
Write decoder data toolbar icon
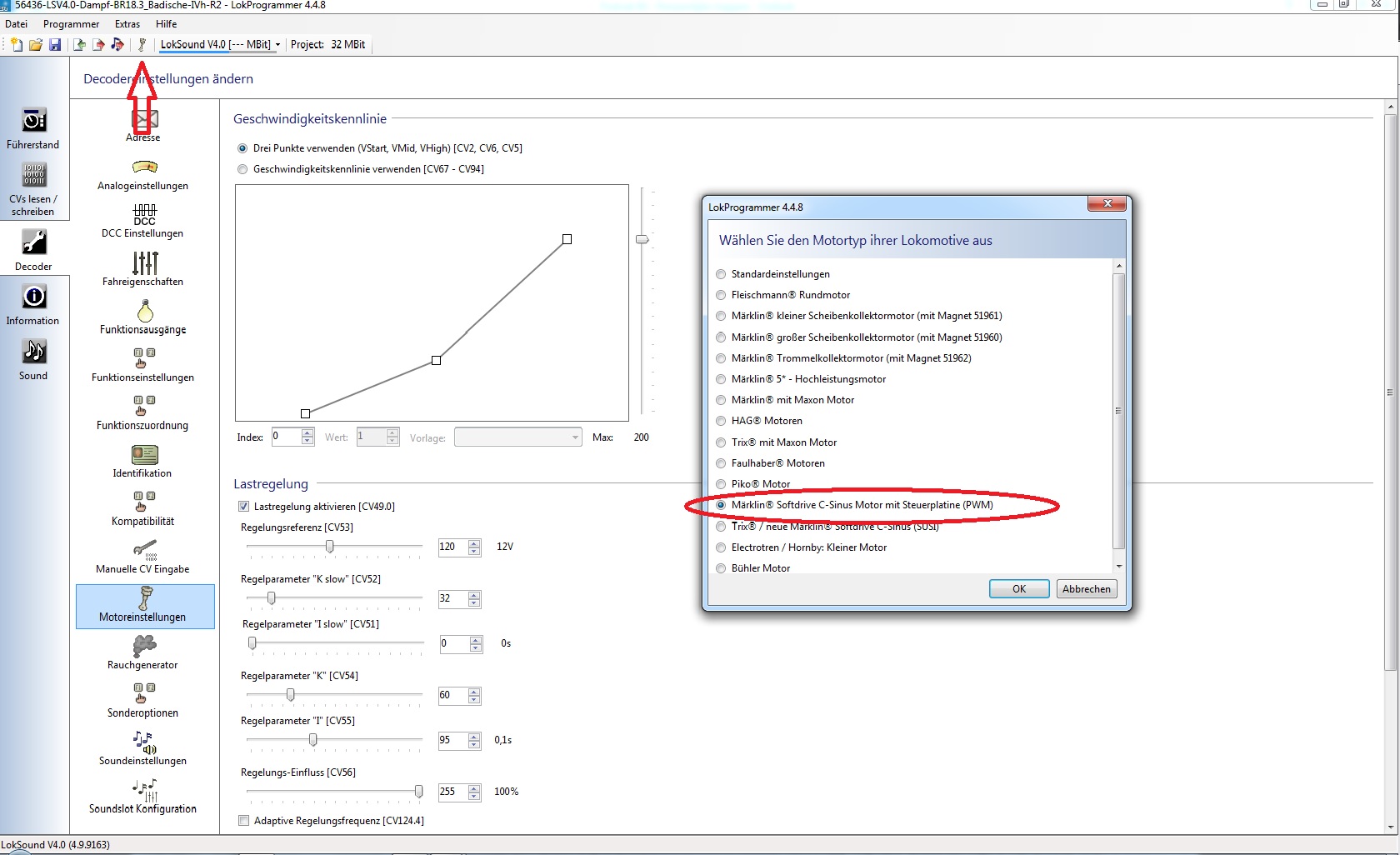[98, 44]
